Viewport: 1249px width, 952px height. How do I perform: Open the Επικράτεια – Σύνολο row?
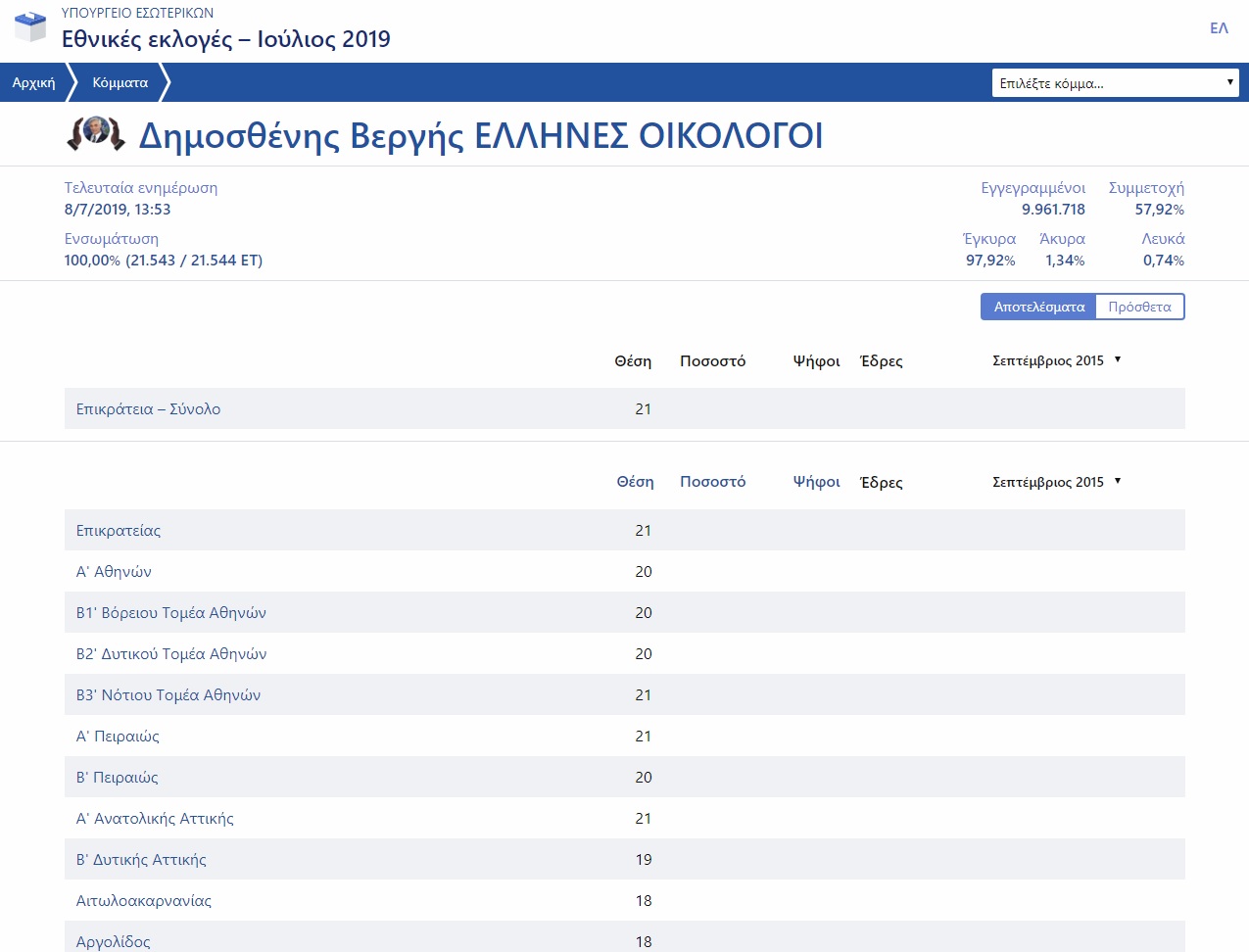point(148,409)
